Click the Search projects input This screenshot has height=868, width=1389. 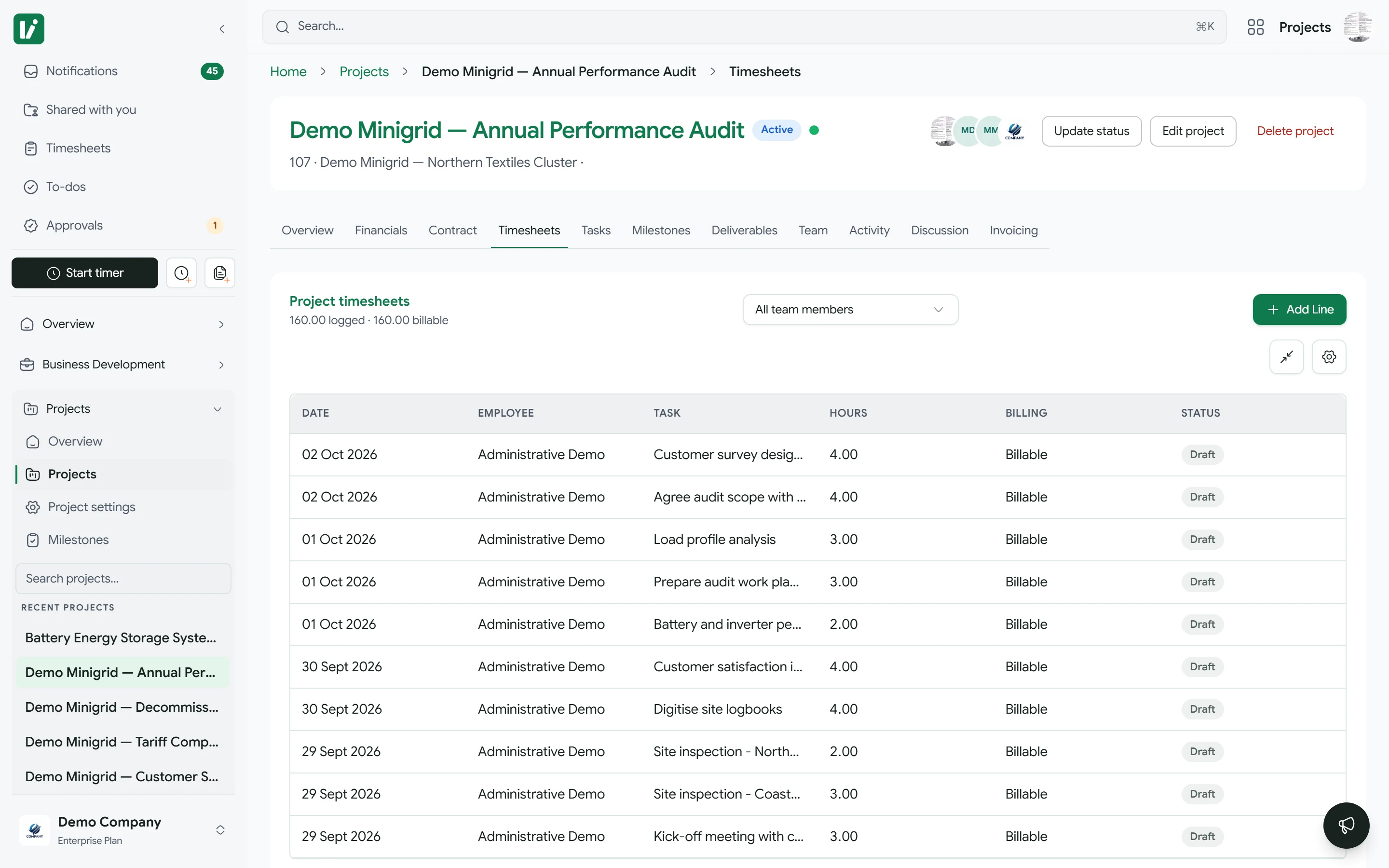coord(123,579)
